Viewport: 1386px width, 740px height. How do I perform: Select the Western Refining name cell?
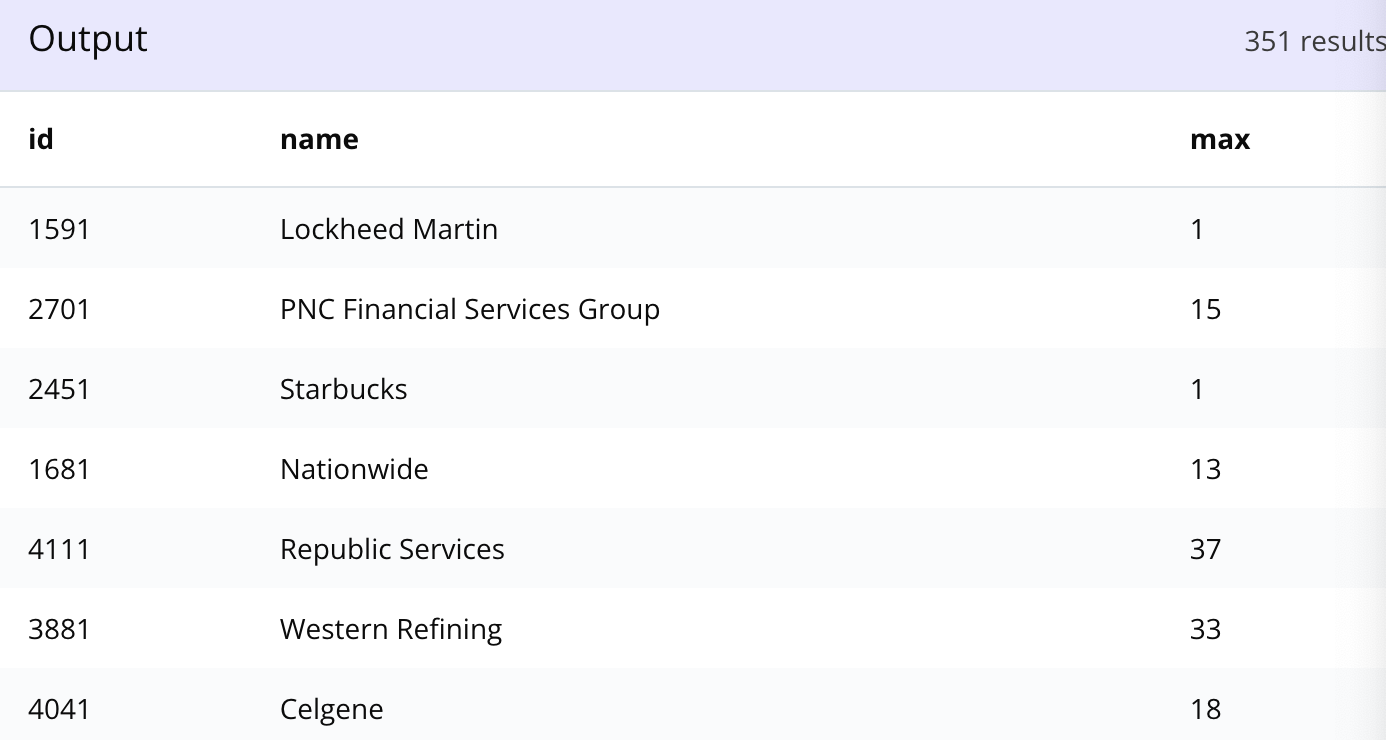click(391, 629)
